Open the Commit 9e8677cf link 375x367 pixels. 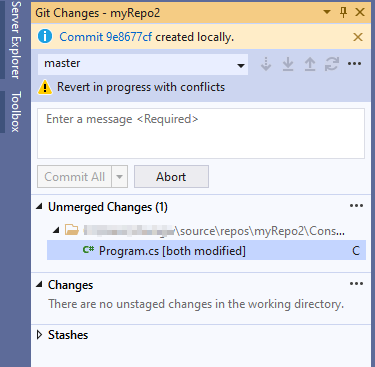[x=105, y=37]
